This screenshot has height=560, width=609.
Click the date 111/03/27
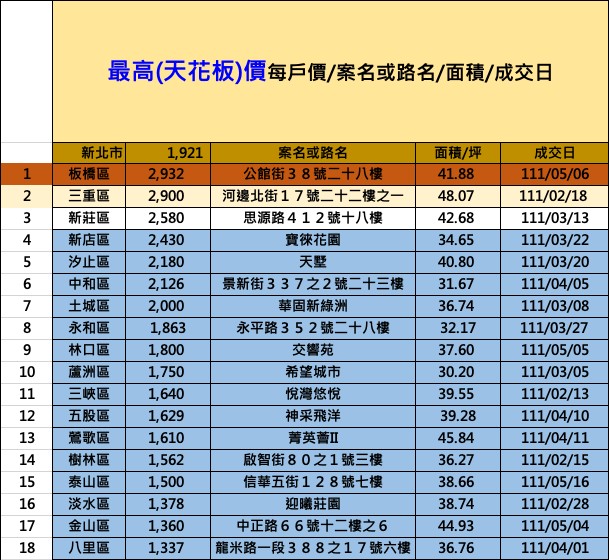pos(554,328)
